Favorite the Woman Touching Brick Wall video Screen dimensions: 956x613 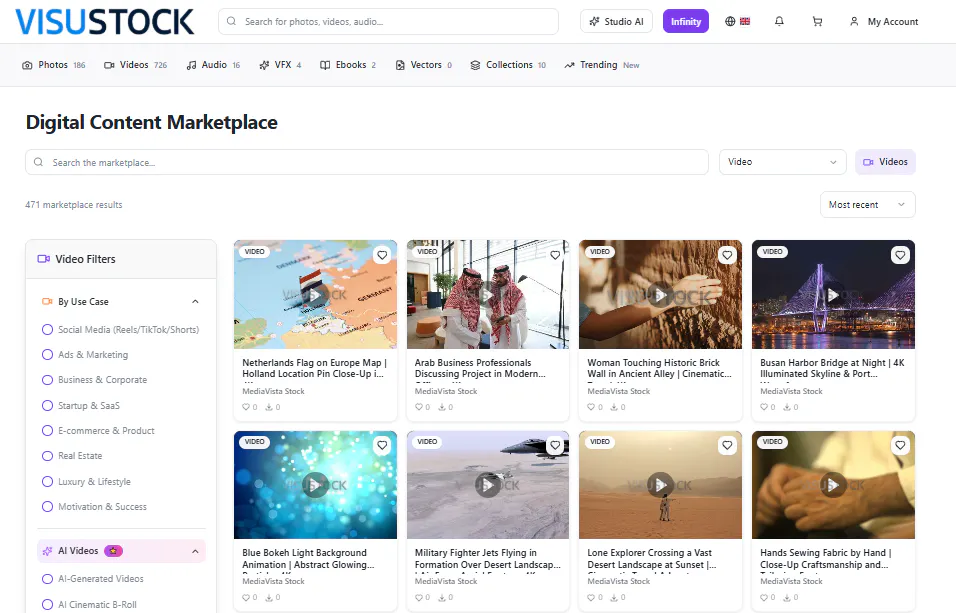coord(727,255)
